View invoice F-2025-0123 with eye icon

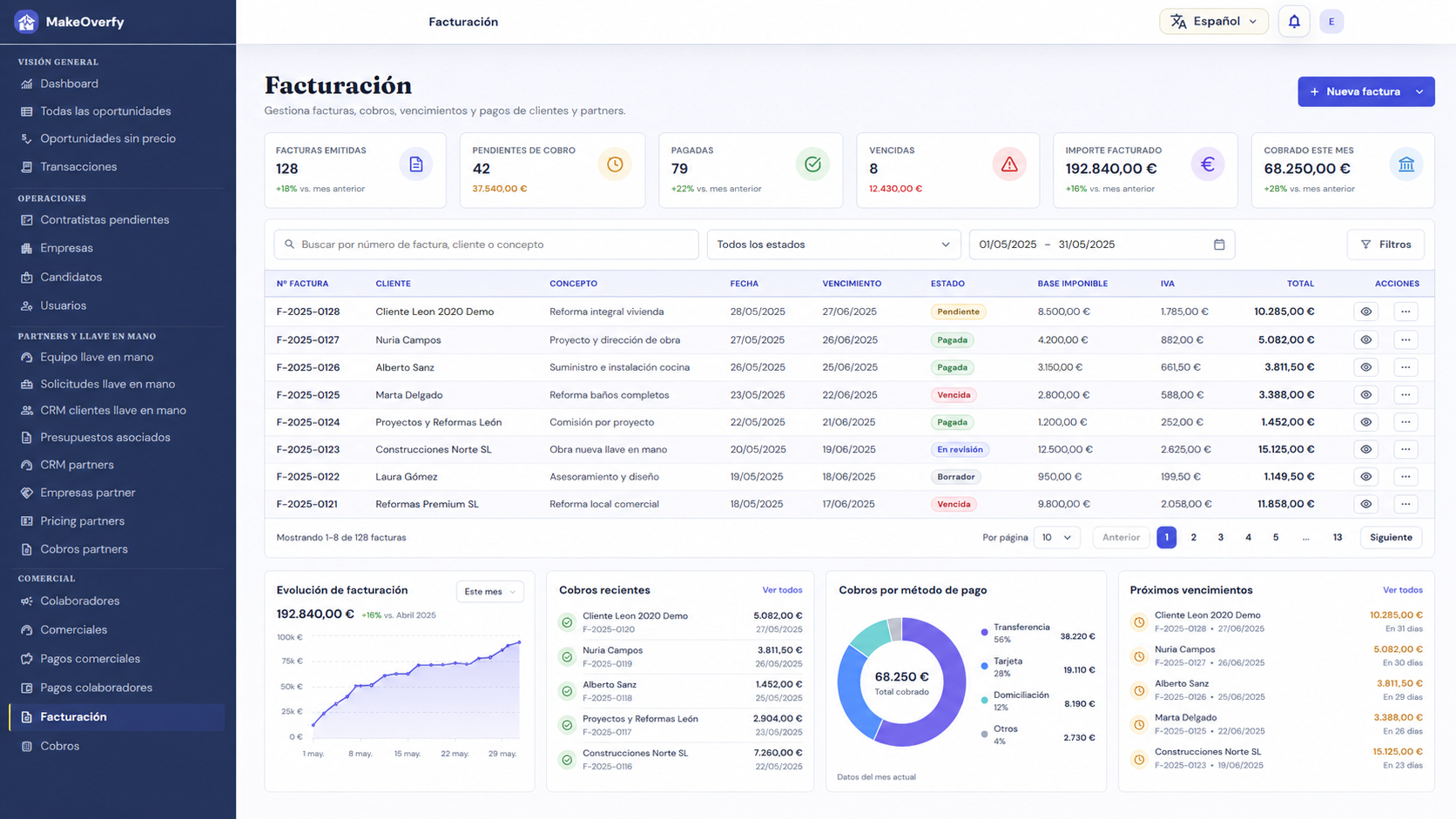[1365, 450]
